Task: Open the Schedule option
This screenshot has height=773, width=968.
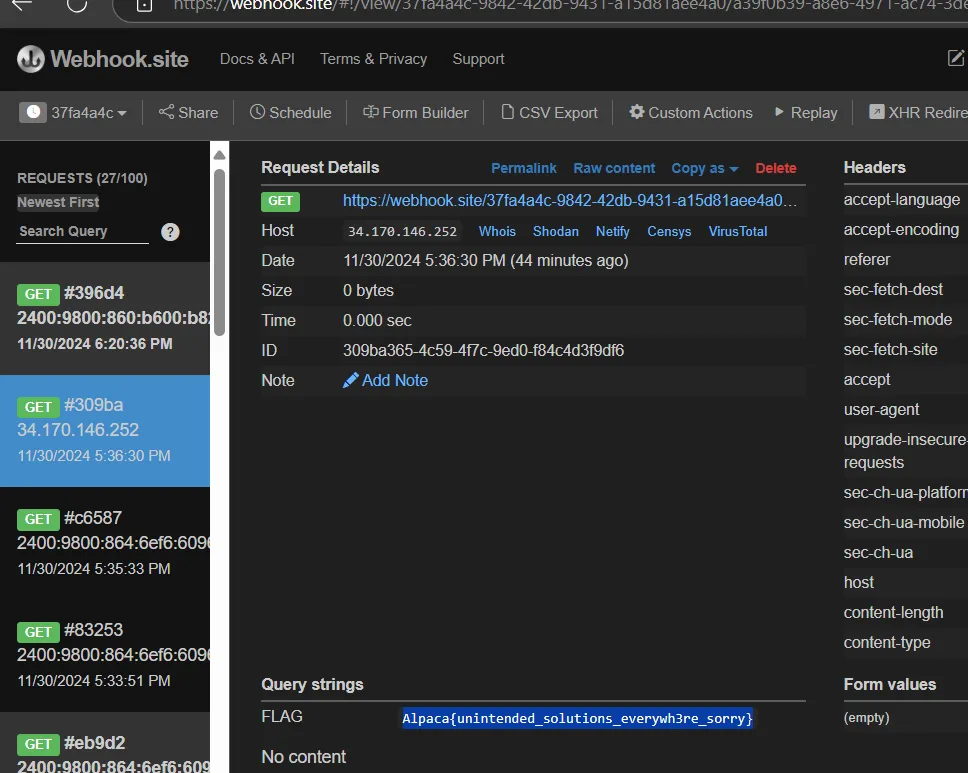Action: click(x=290, y=112)
